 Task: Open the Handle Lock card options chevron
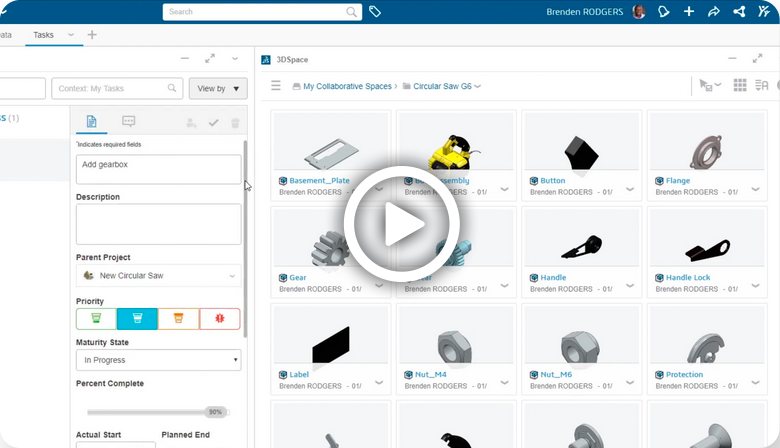pyautogui.click(x=755, y=285)
